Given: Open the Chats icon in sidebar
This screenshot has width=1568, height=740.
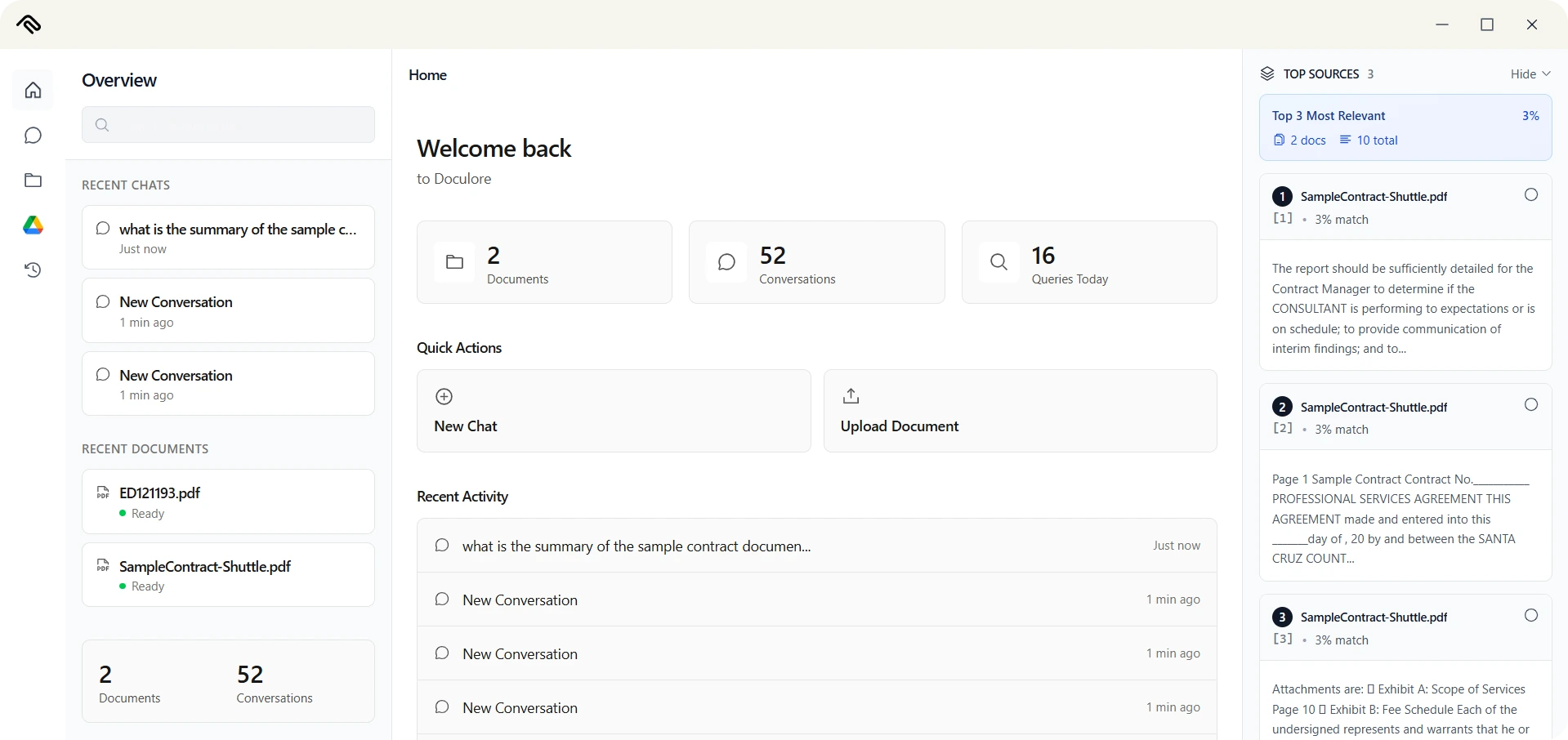Looking at the screenshot, I should coord(33,136).
